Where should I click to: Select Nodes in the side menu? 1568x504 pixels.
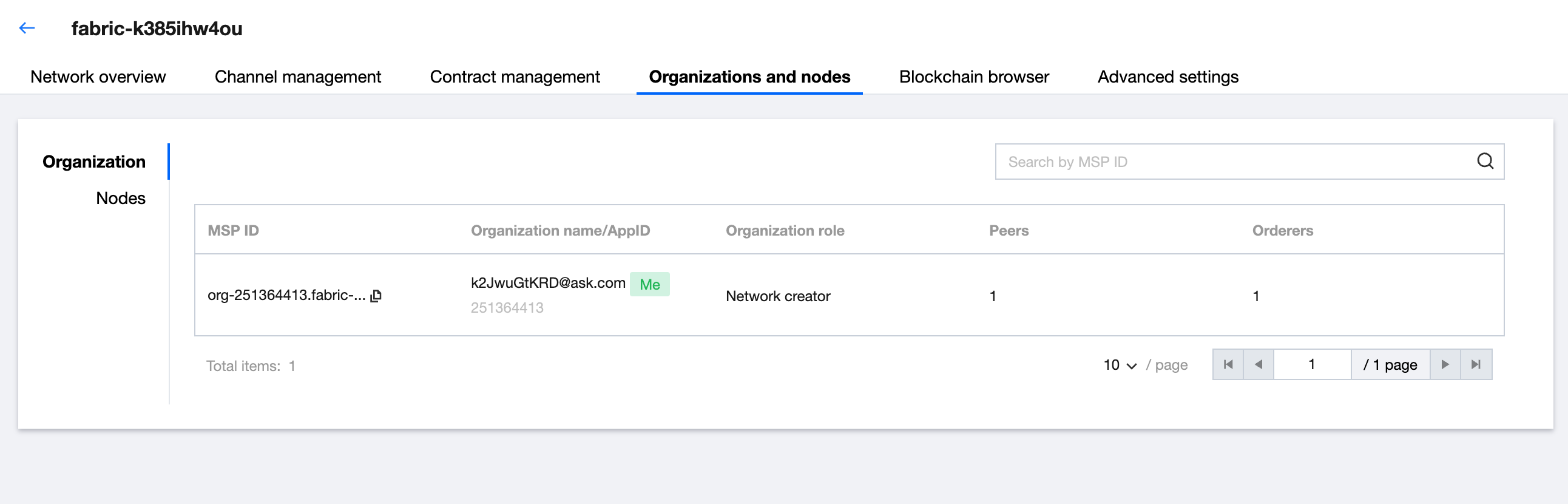coord(121,198)
